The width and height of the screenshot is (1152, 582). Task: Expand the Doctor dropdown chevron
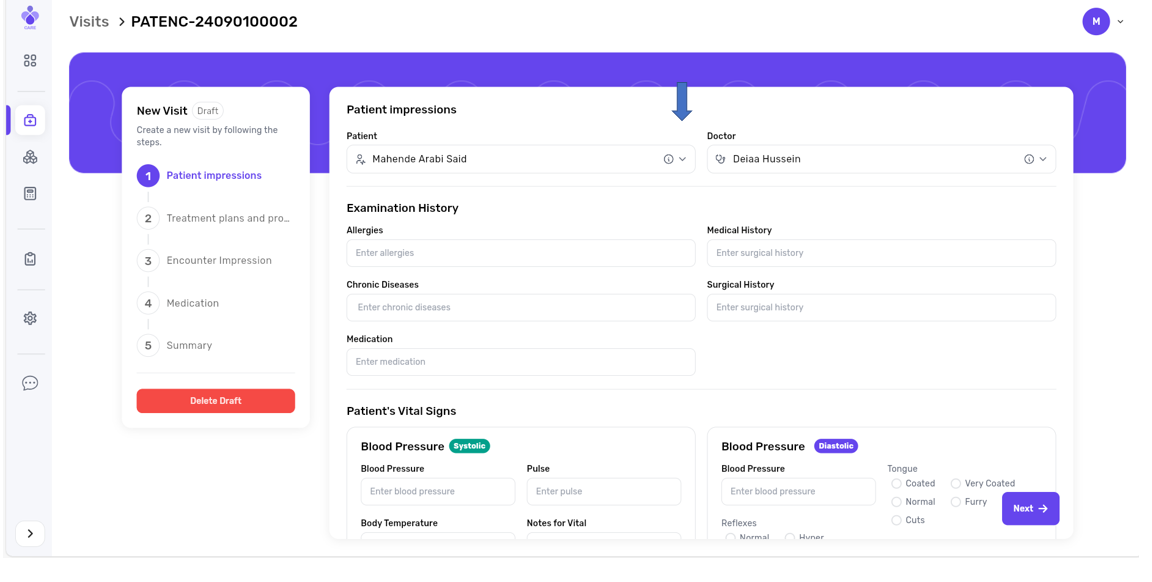(x=1043, y=159)
